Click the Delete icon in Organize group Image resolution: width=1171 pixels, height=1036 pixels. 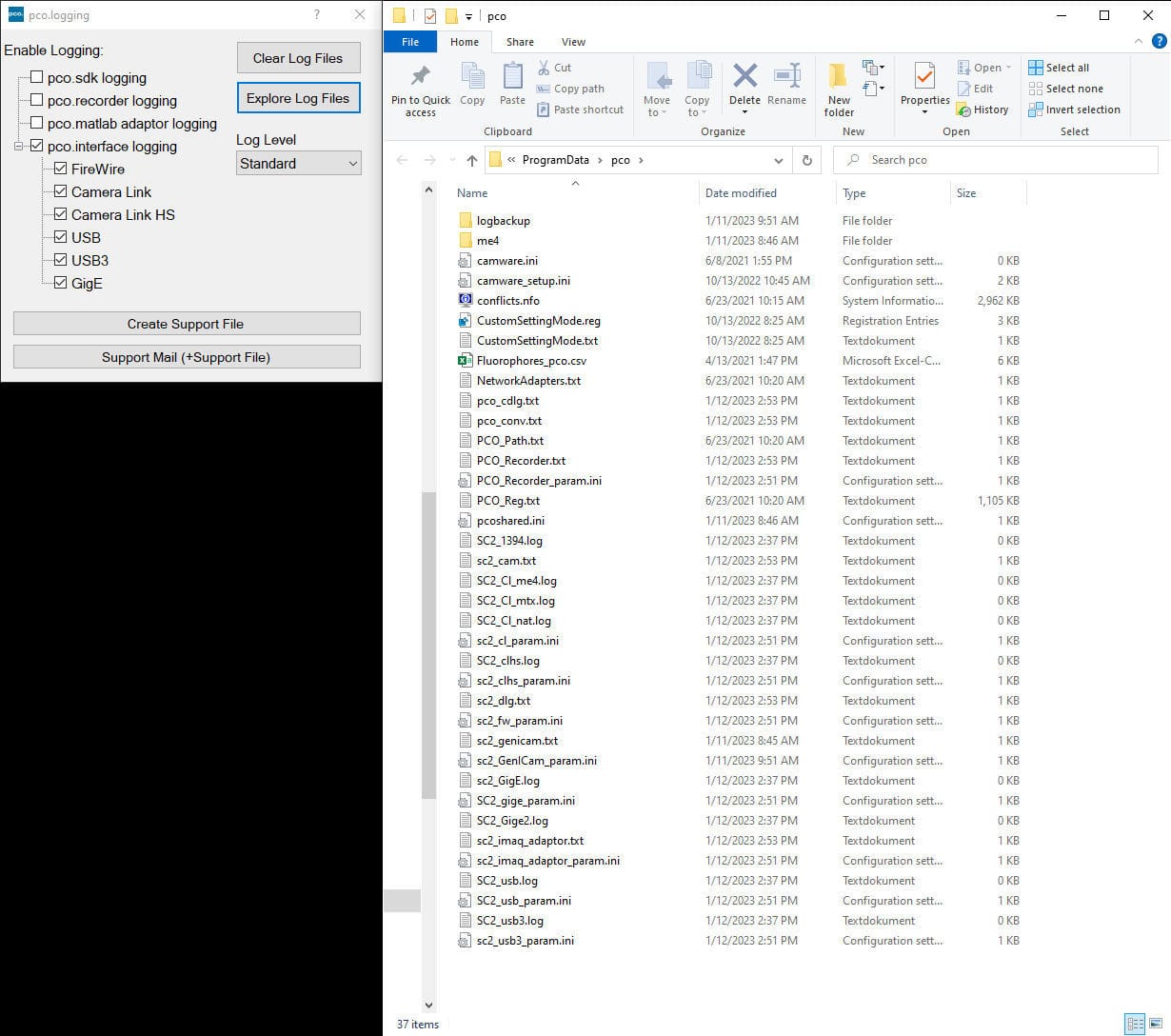744,81
